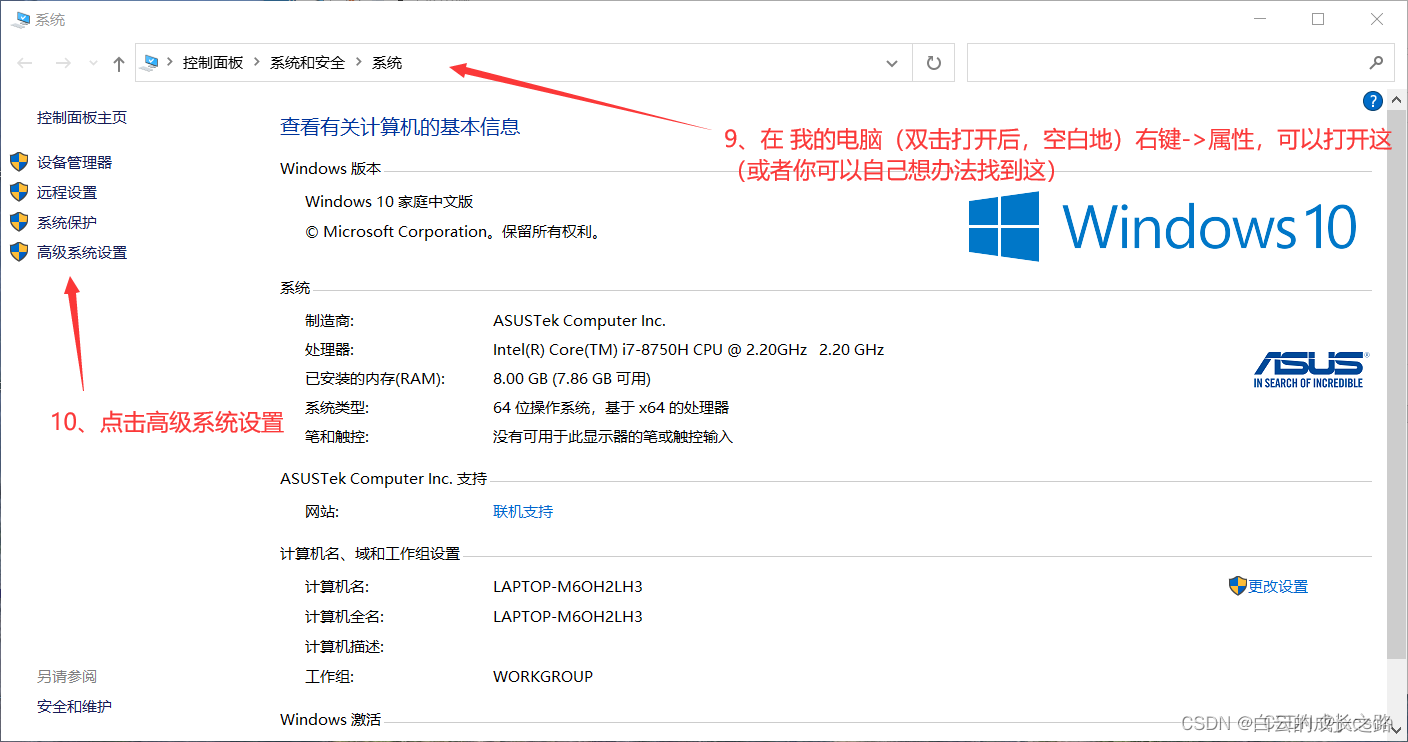Click the text Windows 10 家庭中文版
The width and height of the screenshot is (1408, 742).
click(389, 201)
